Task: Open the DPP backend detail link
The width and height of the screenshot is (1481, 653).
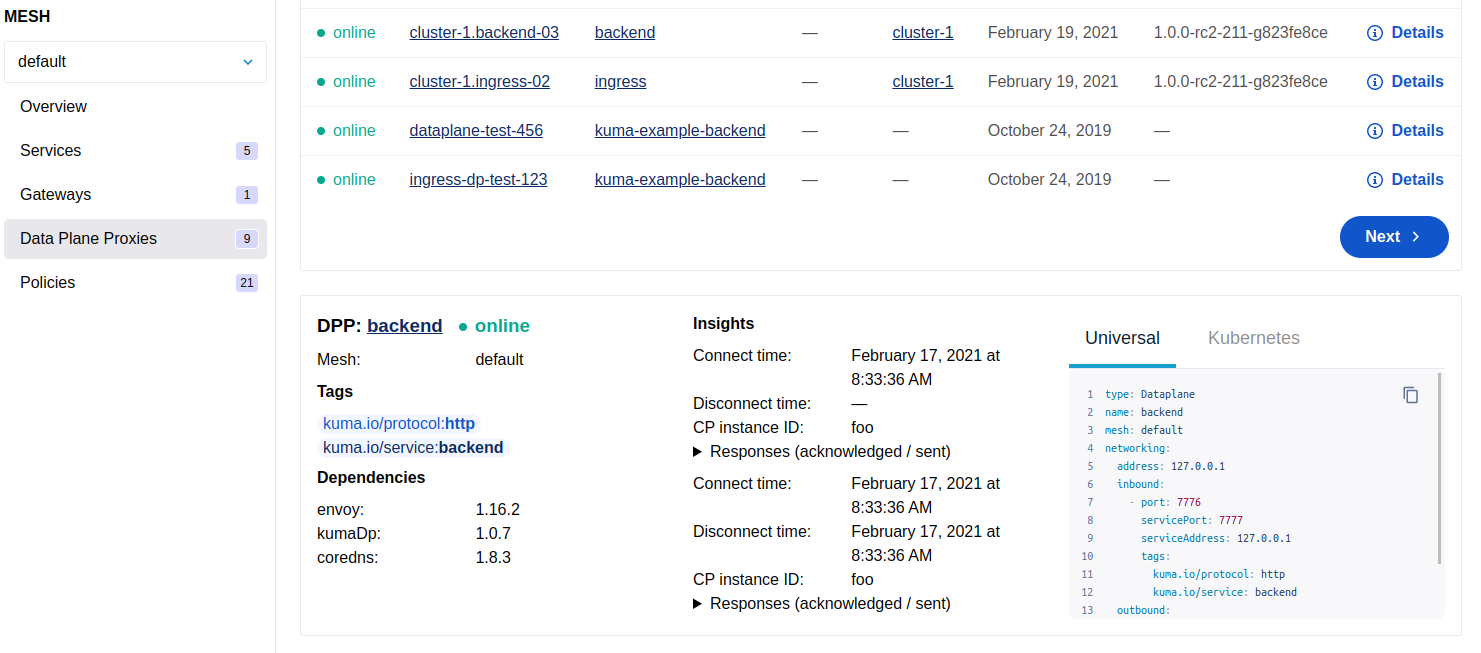Action: click(404, 326)
